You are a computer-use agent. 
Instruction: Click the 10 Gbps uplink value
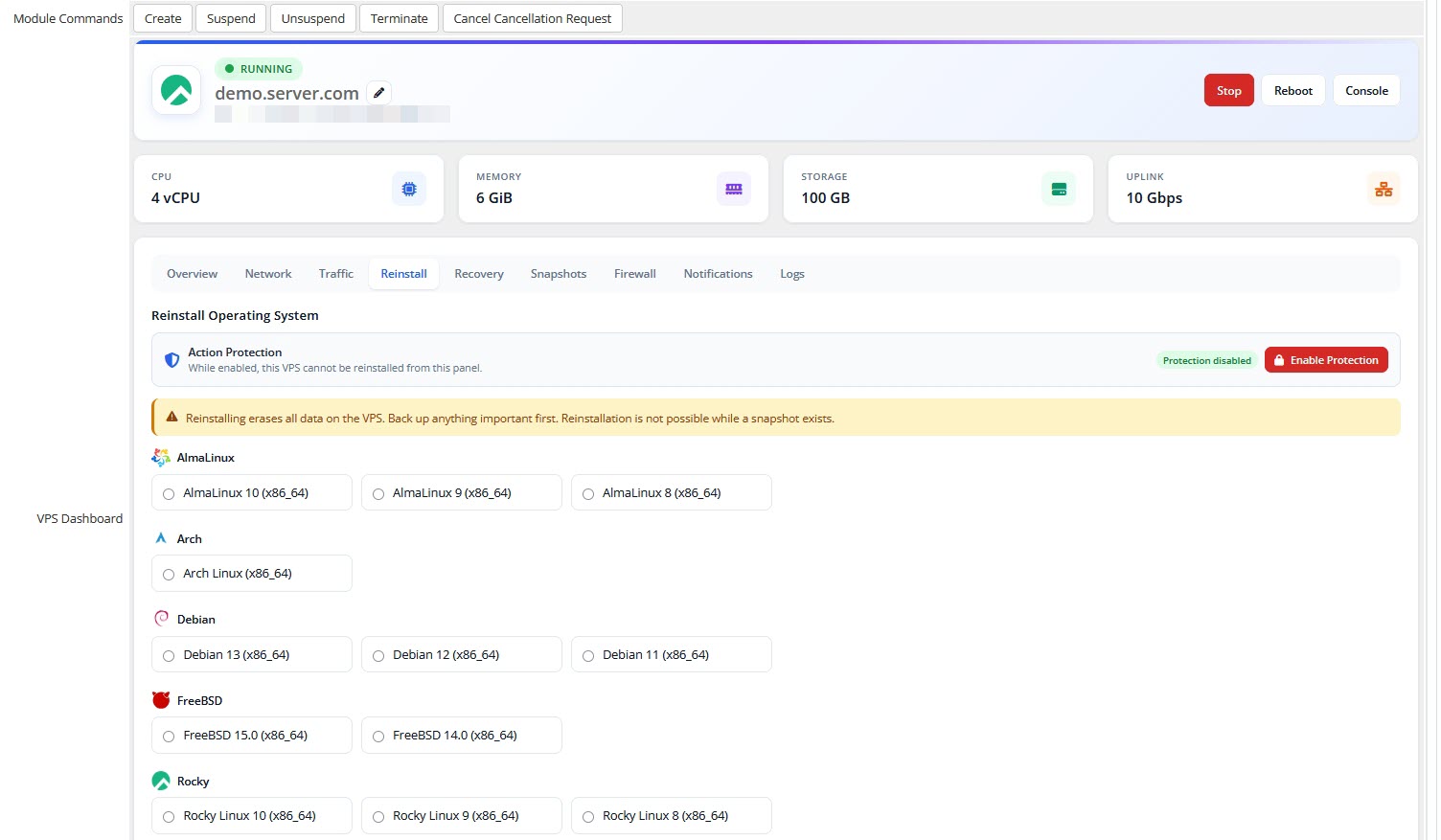click(1154, 198)
